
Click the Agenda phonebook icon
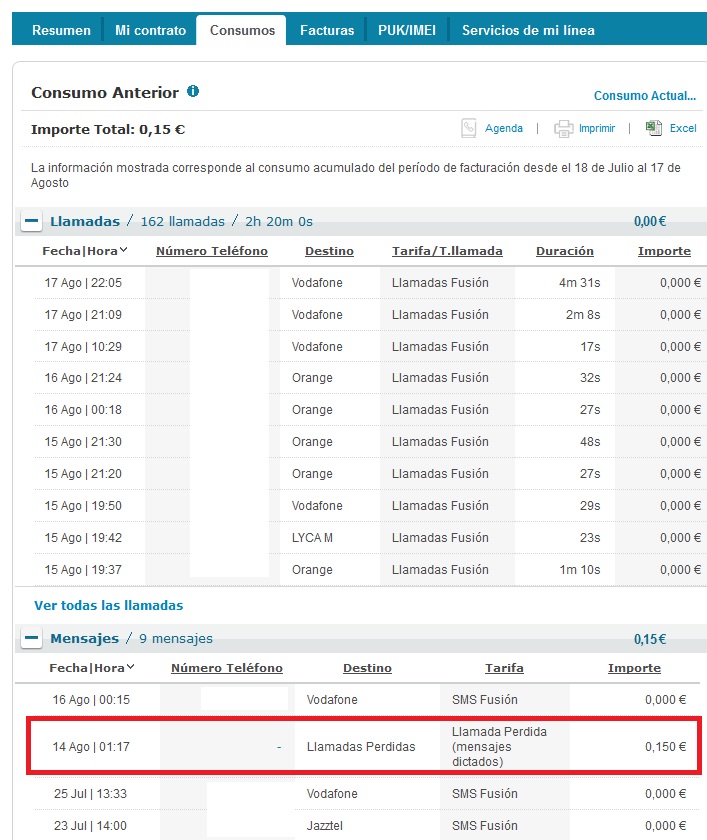(469, 128)
